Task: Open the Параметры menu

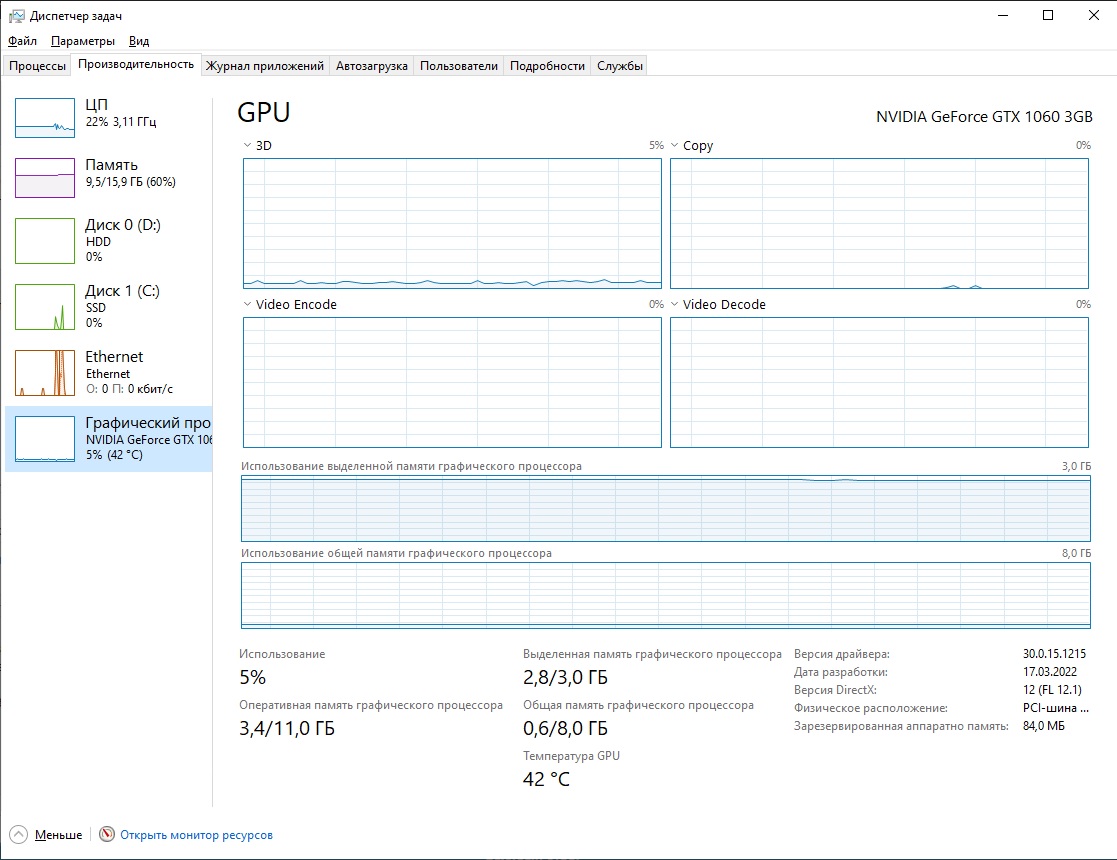Action: pyautogui.click(x=83, y=41)
